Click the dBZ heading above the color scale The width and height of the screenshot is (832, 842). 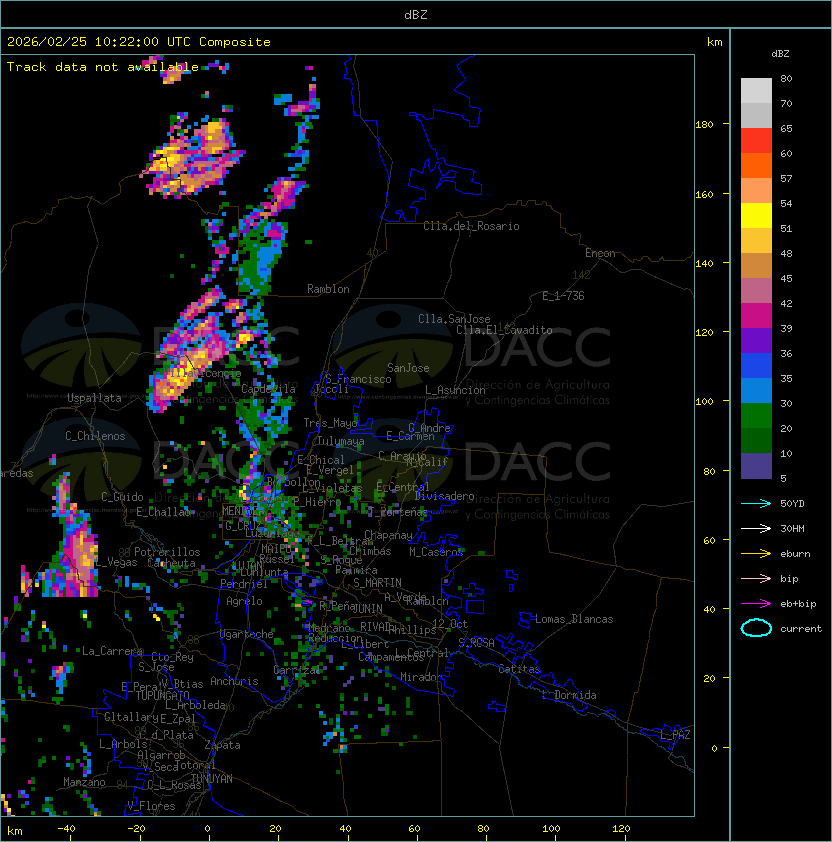click(x=780, y=54)
